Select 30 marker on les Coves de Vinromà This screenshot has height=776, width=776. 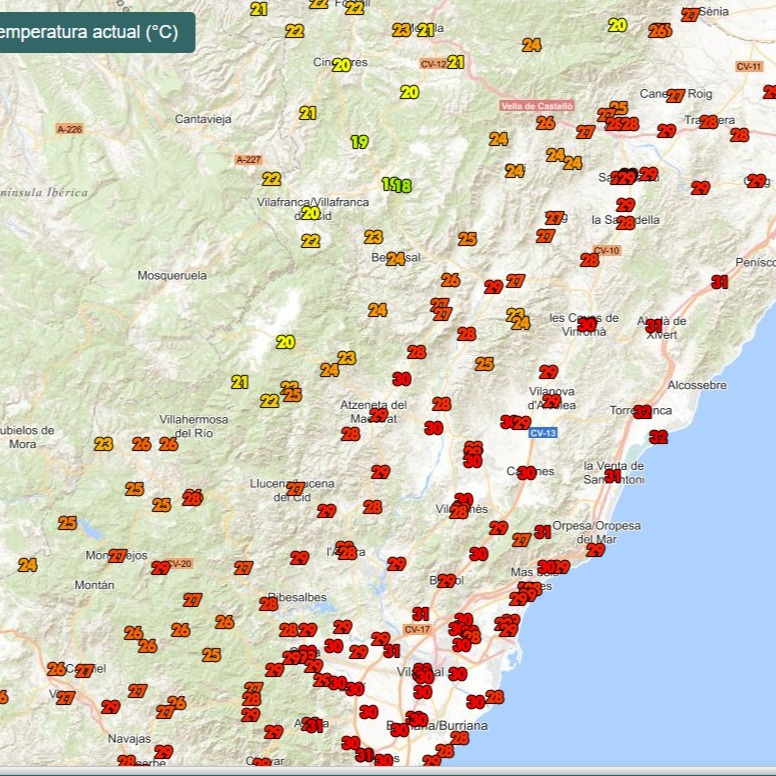587,325
